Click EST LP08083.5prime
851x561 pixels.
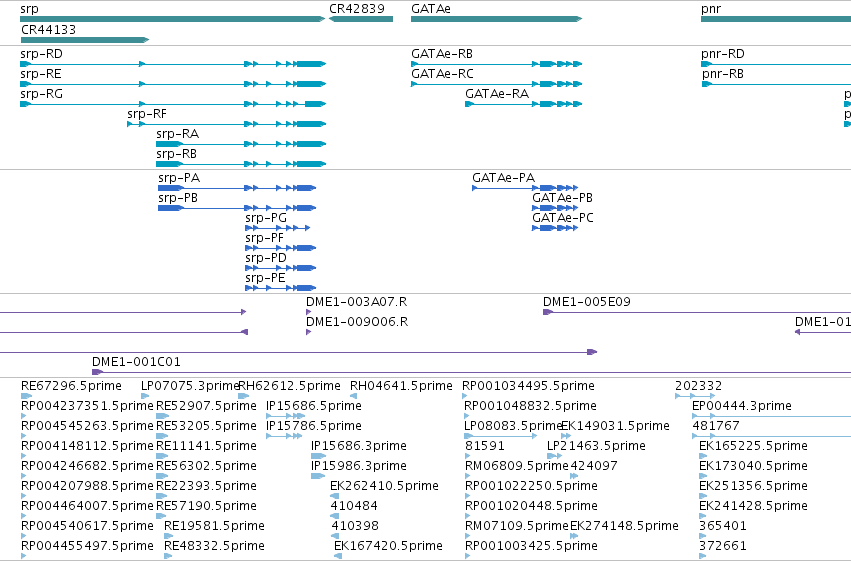click(x=500, y=436)
